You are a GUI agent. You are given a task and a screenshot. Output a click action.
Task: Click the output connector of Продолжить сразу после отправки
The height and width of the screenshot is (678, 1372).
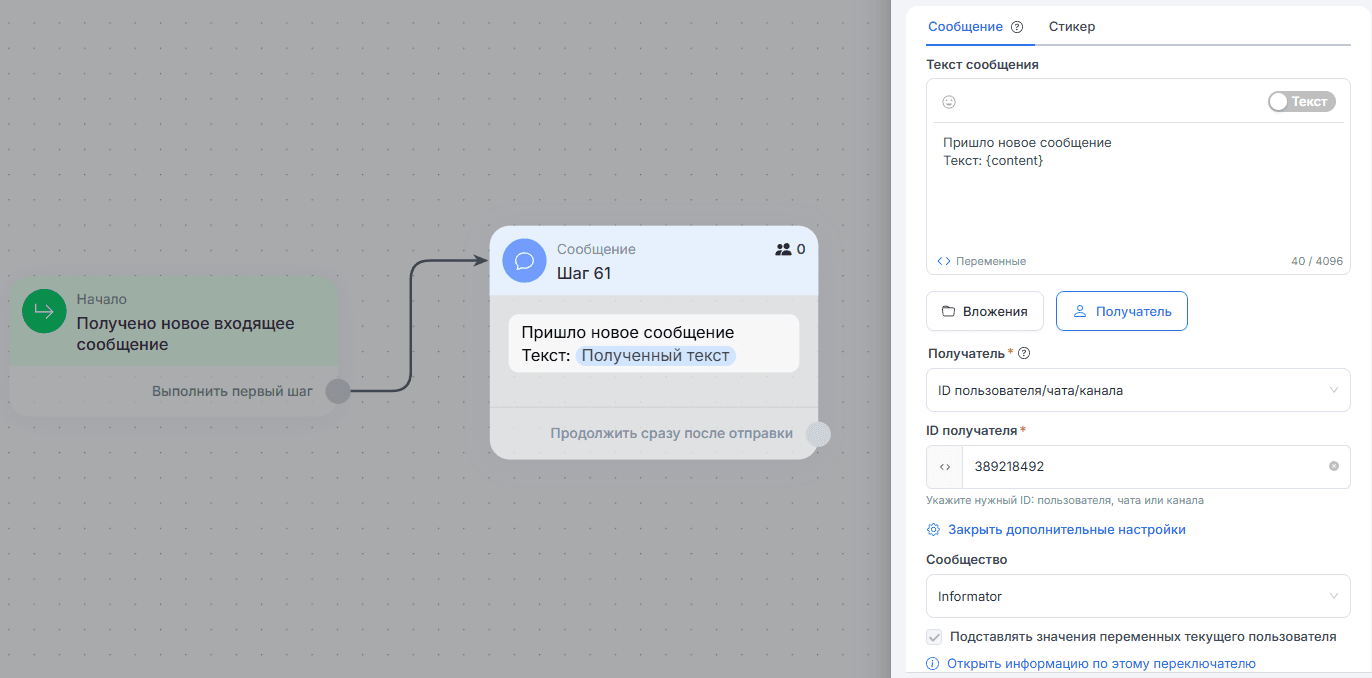coord(818,433)
